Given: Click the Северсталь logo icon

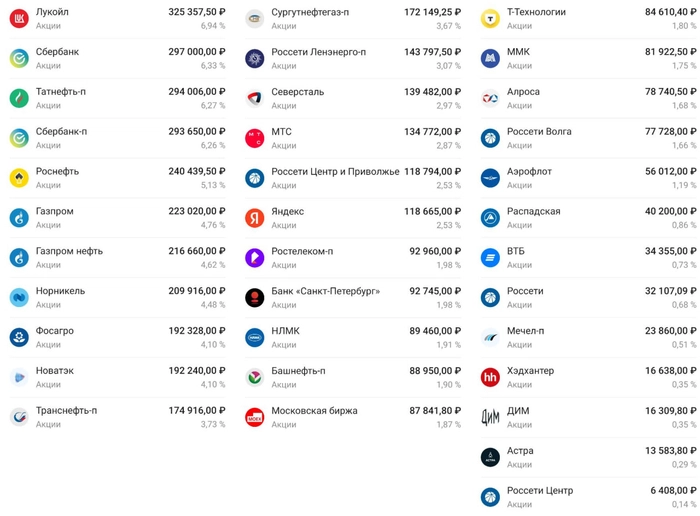Looking at the screenshot, I should click(x=254, y=98).
